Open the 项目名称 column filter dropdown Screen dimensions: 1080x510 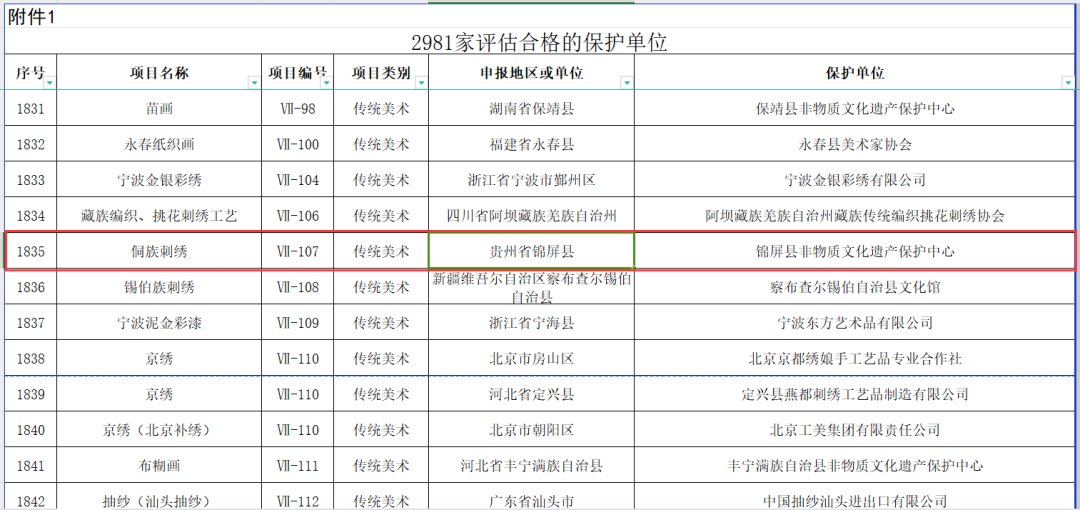click(x=254, y=83)
